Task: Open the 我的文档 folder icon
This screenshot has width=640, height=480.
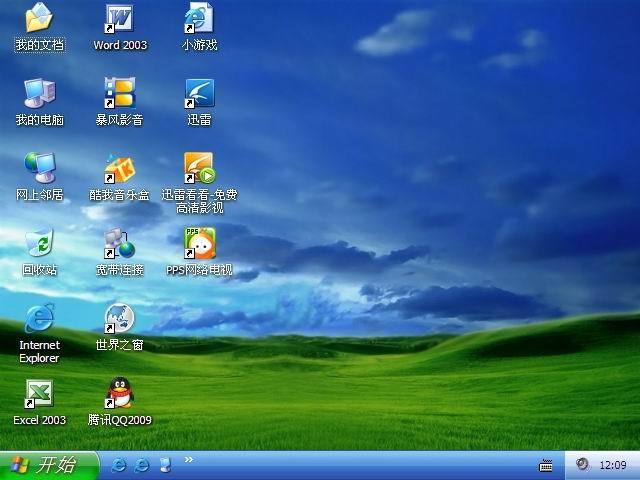Action: [39, 19]
